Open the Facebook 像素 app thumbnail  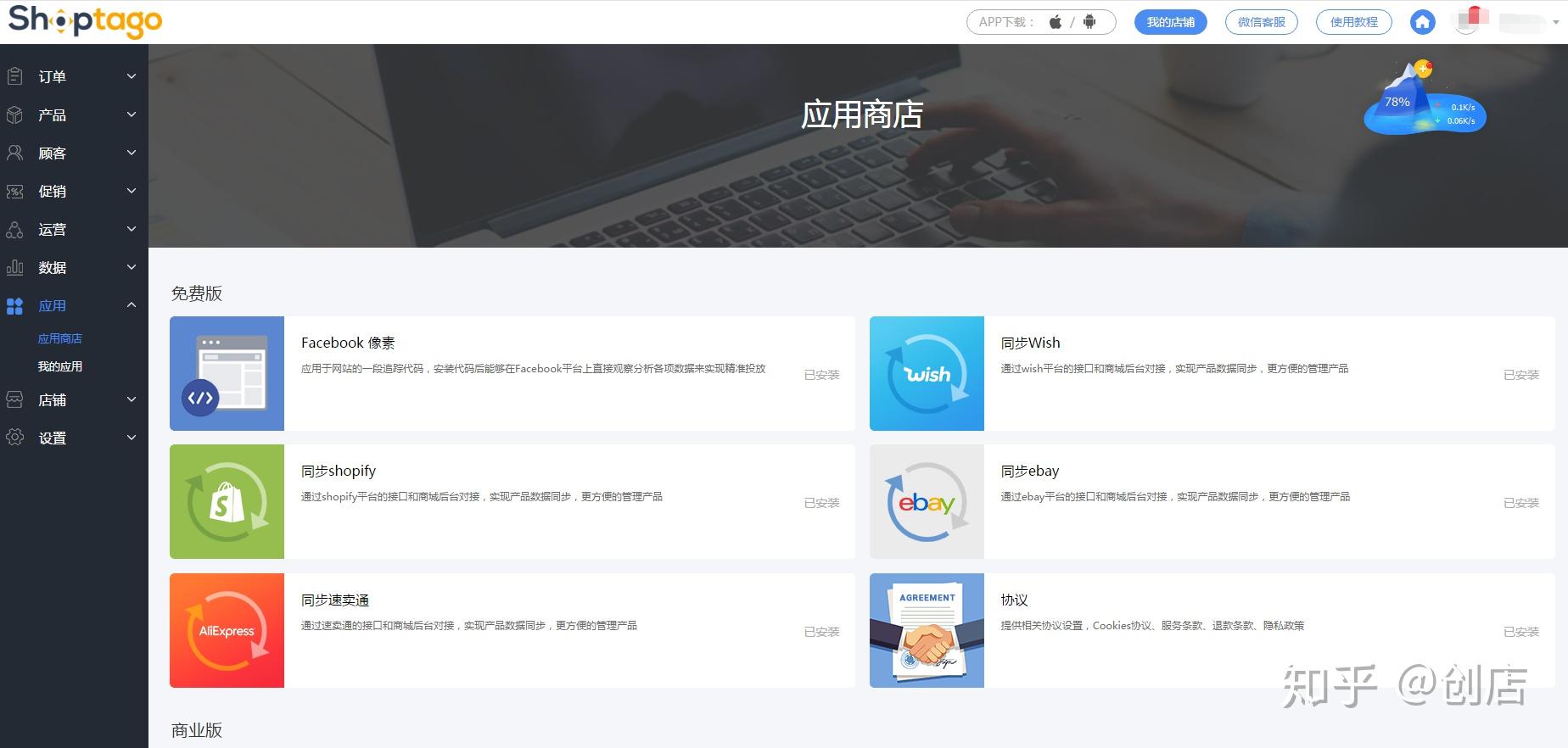tap(227, 373)
